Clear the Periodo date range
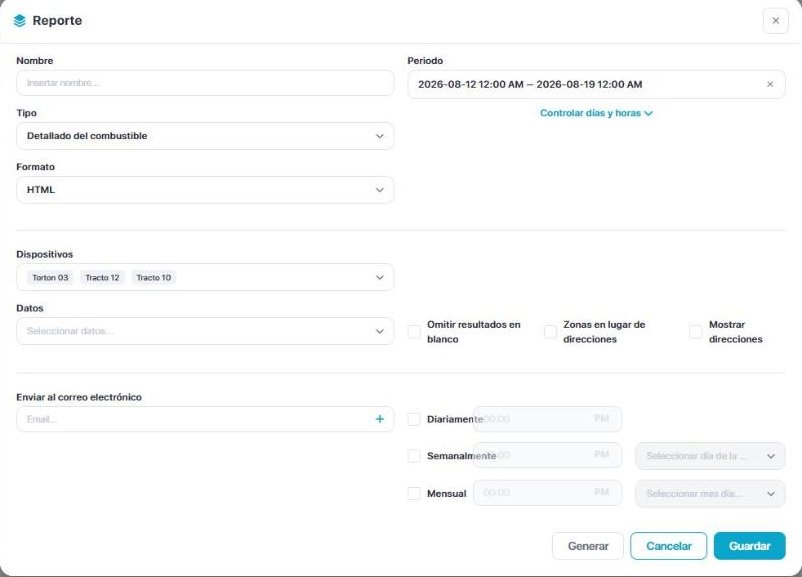 coord(770,84)
